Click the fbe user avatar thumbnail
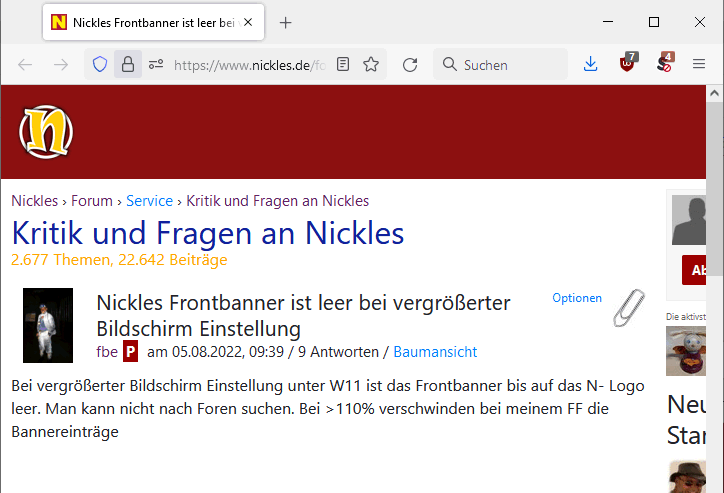 pyautogui.click(x=48, y=325)
